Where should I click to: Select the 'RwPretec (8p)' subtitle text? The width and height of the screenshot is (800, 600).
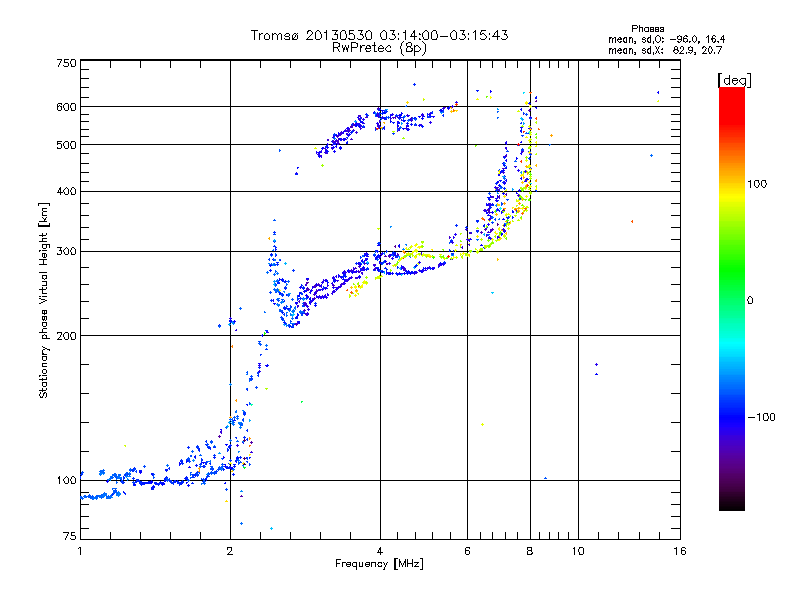point(379,48)
